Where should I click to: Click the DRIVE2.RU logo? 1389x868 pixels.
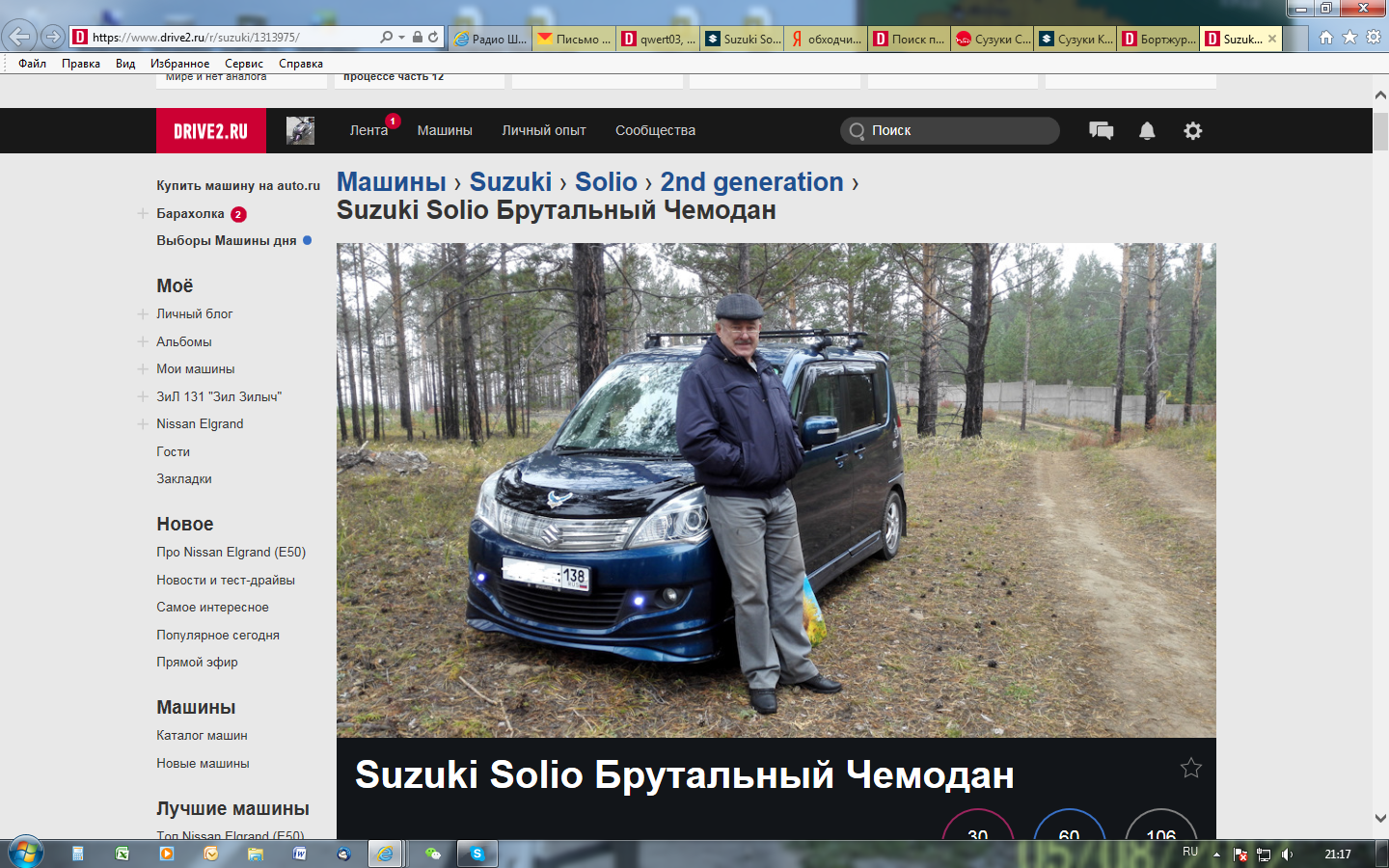210,130
